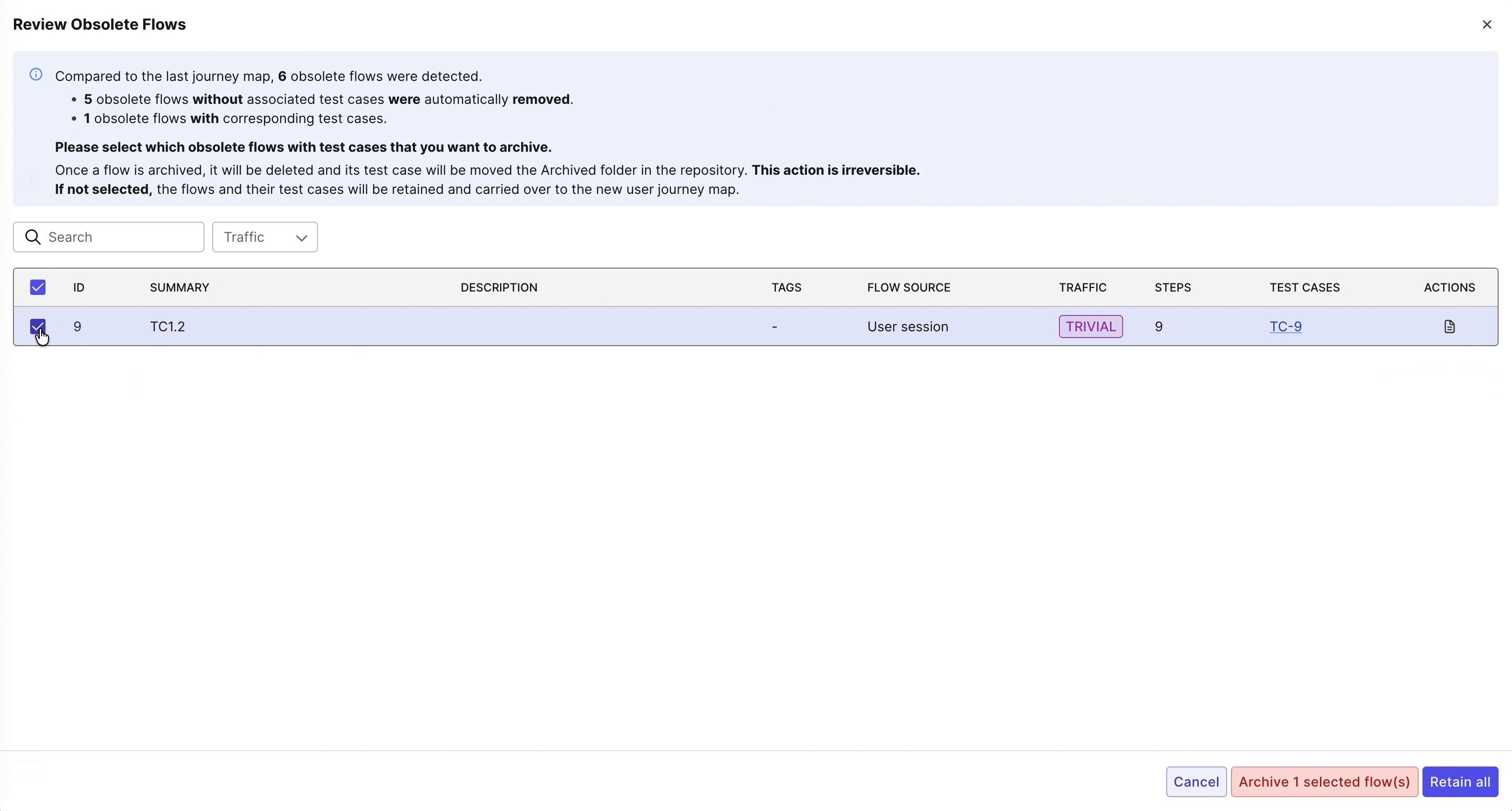Screen dimensions: 1512x811
Task: Click the SUMMARY column header
Action: click(x=179, y=288)
